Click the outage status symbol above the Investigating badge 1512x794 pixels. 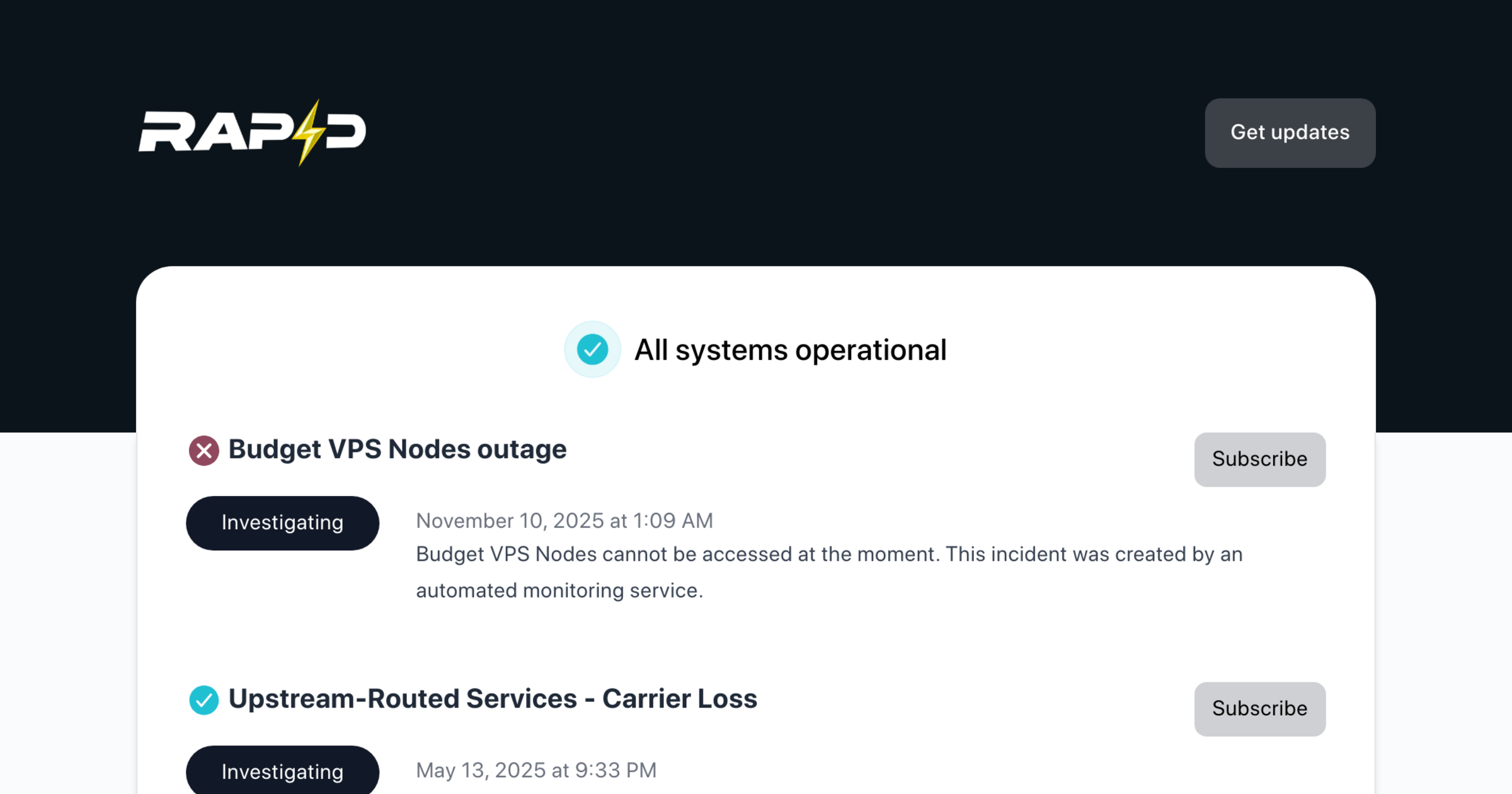[203, 450]
